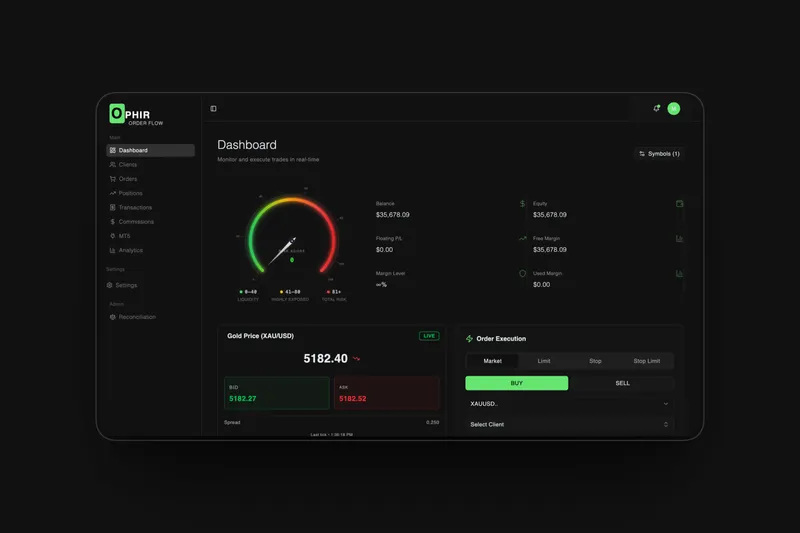Click the Dashboard grid icon in sidebar

[x=113, y=150]
